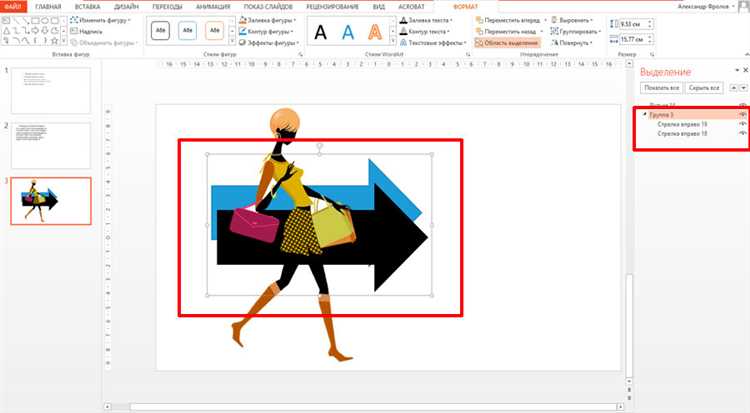Open the Переместить вперед dropdown arrow
This screenshot has width=750, height=413.
pyautogui.click(x=545, y=20)
